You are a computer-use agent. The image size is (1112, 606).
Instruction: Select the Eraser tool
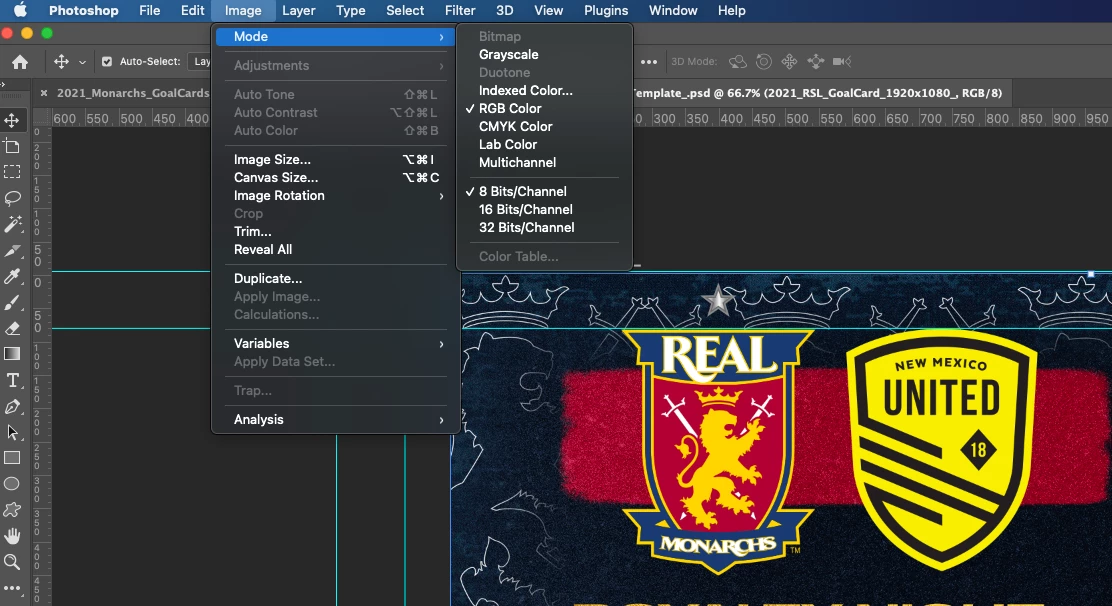pyautogui.click(x=12, y=328)
